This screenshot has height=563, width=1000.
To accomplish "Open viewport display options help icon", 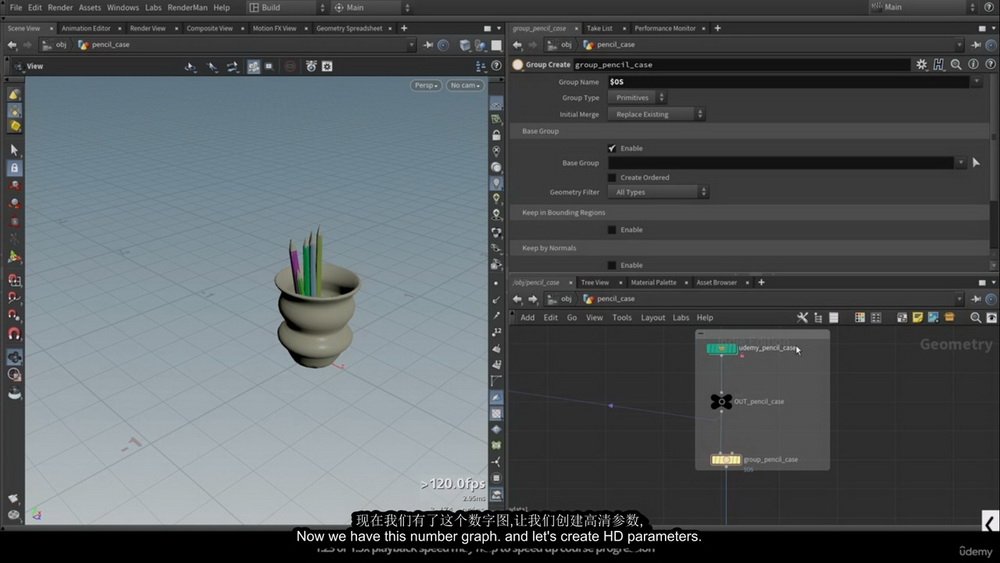I will 496,66.
